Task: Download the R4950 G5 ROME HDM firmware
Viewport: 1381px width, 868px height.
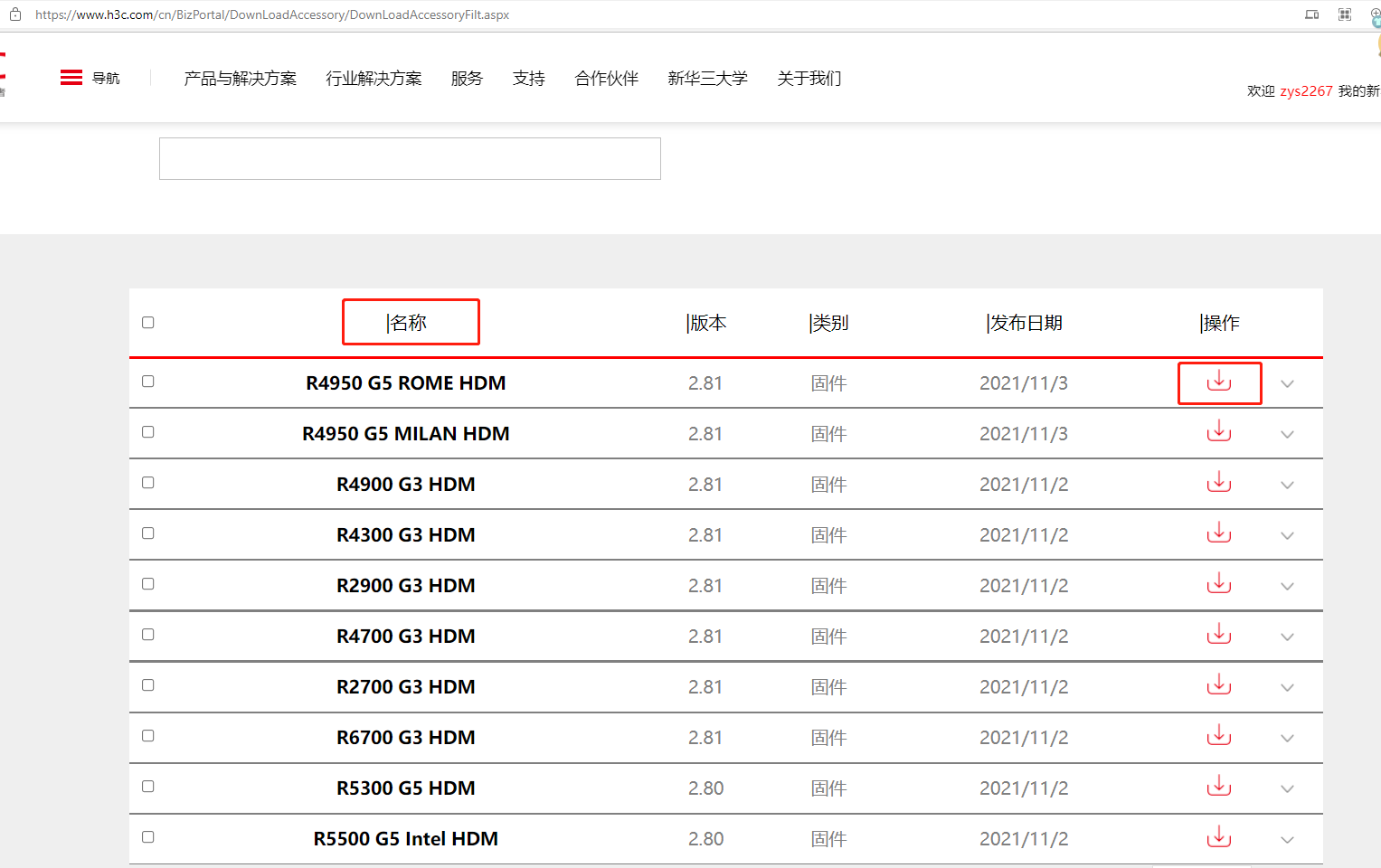Action: 1219,382
